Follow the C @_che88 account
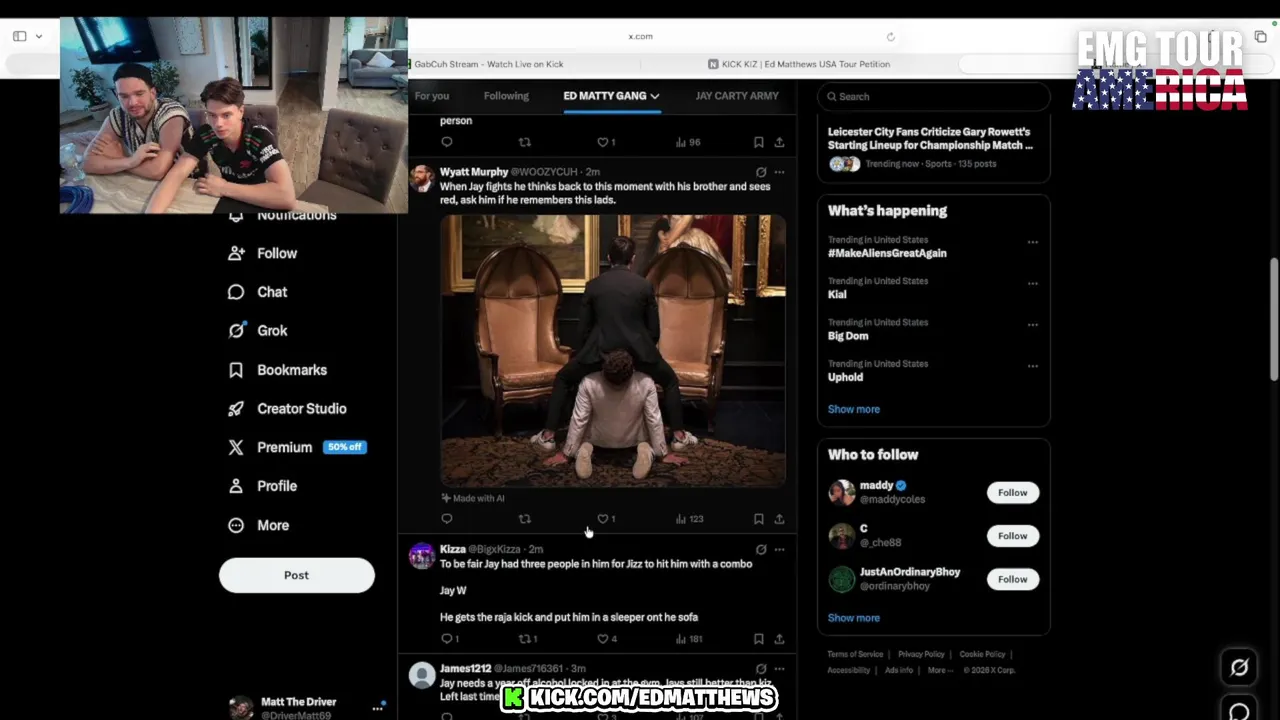 tap(1012, 536)
